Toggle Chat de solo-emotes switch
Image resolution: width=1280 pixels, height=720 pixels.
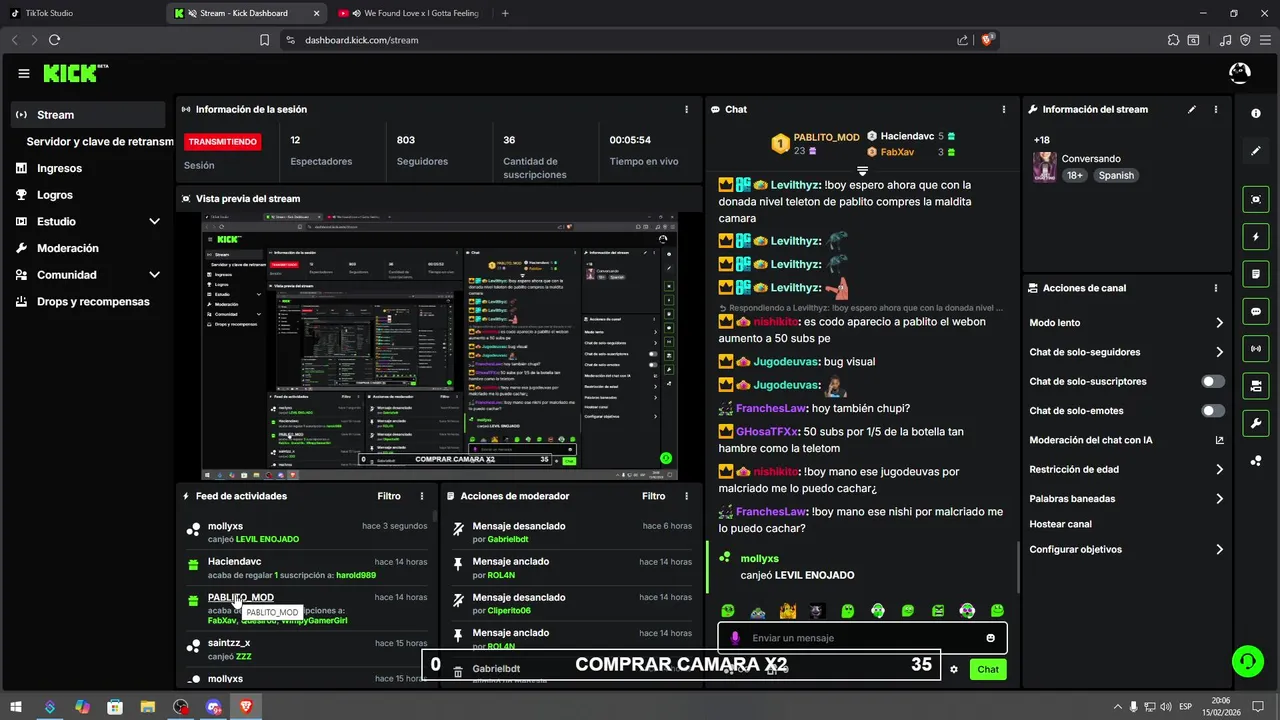tap(1213, 411)
